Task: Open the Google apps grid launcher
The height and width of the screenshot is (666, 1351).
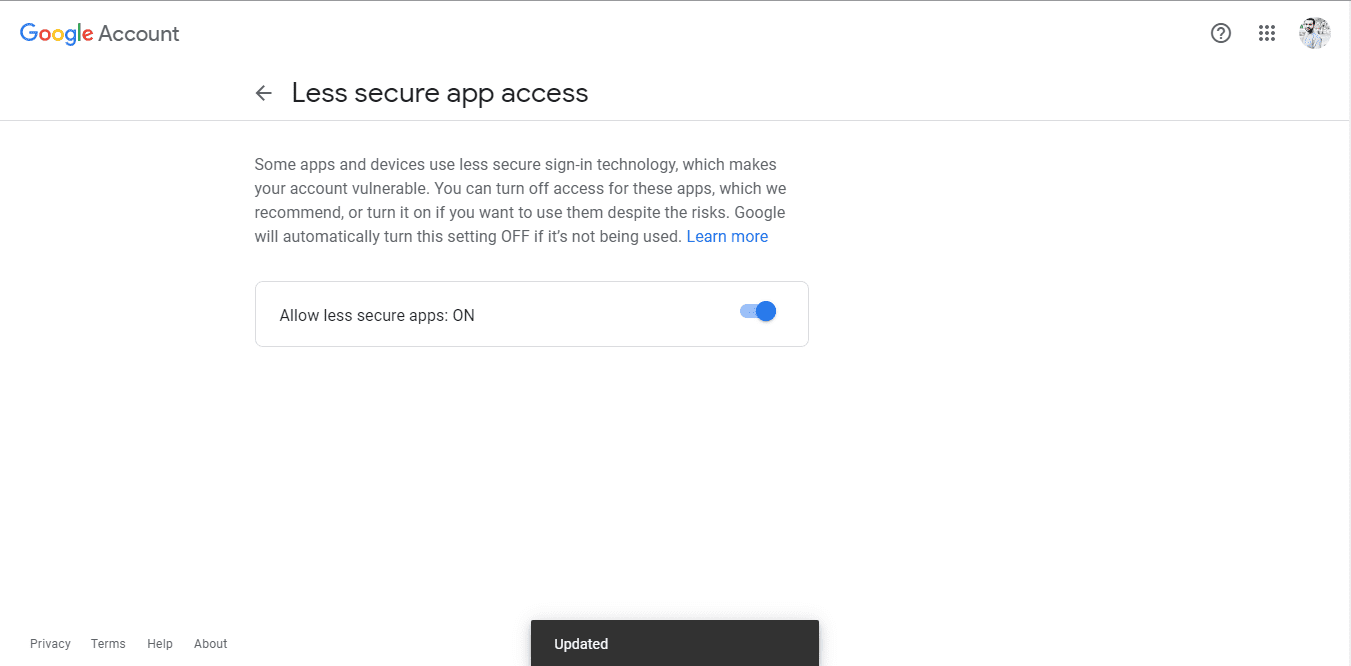Action: (x=1267, y=33)
